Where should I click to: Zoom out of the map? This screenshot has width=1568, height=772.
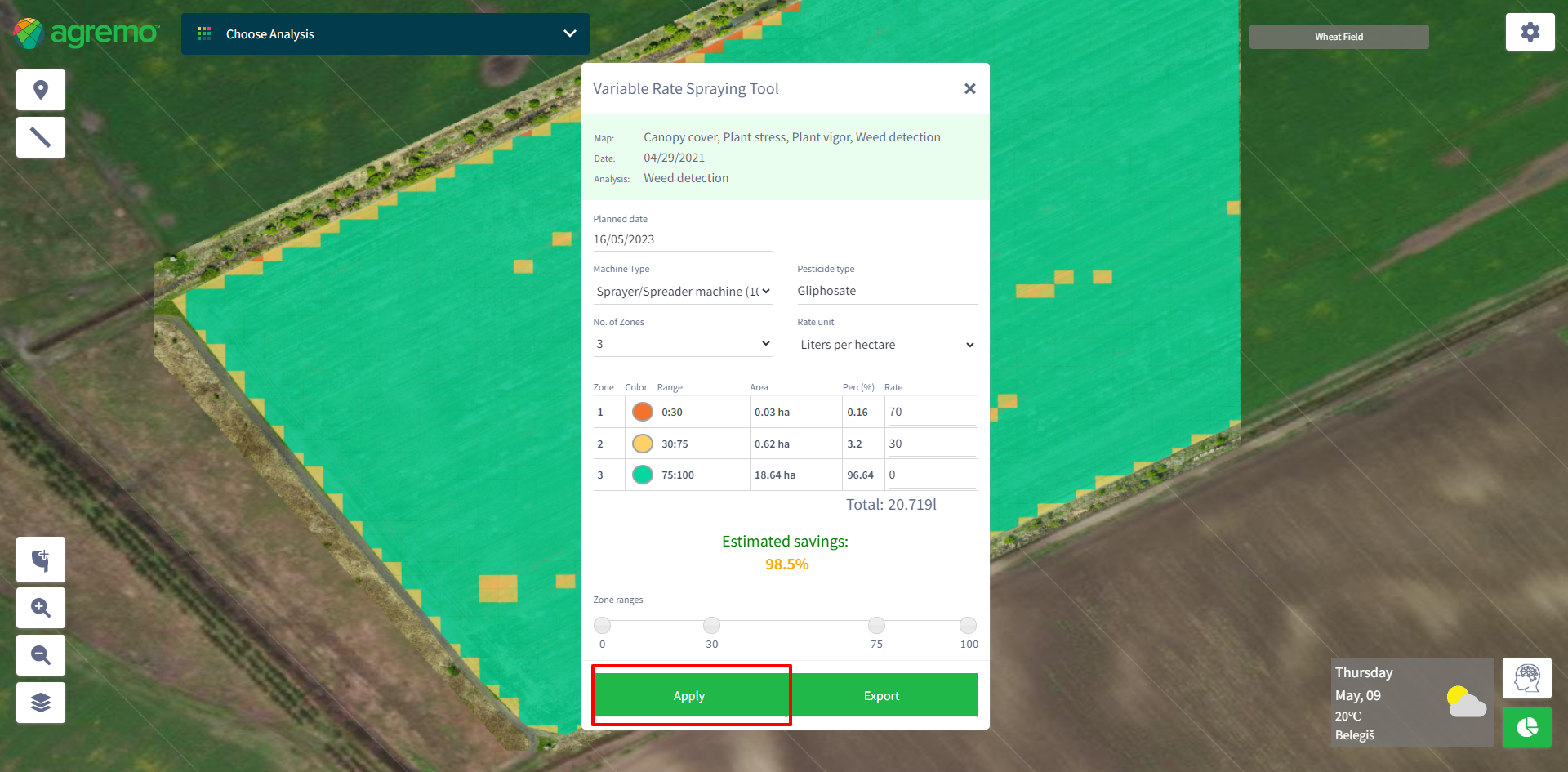(x=41, y=655)
